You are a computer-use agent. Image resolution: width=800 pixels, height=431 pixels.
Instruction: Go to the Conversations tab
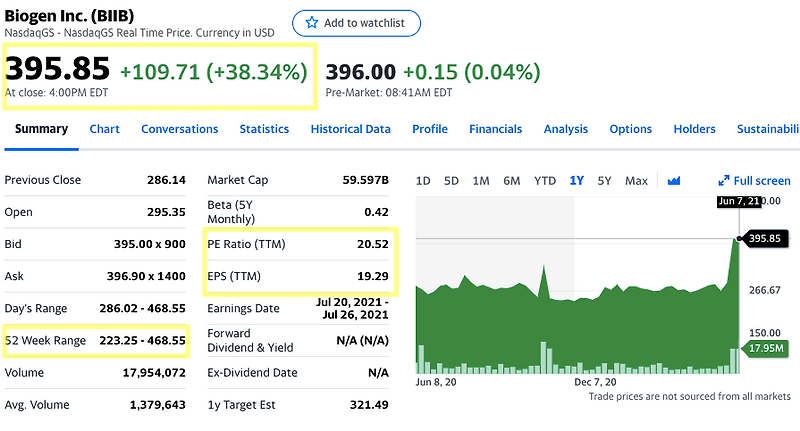click(x=180, y=129)
